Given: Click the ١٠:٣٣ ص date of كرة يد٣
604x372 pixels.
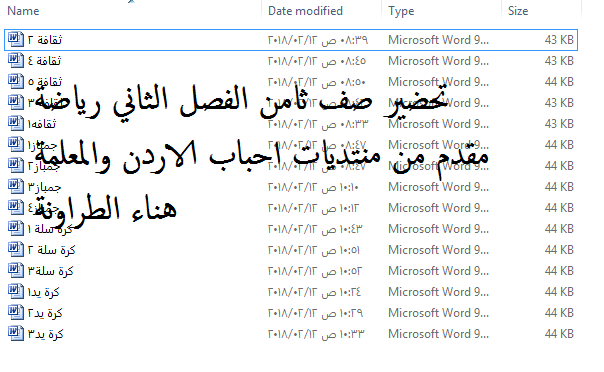Looking at the screenshot, I should pos(316,333).
